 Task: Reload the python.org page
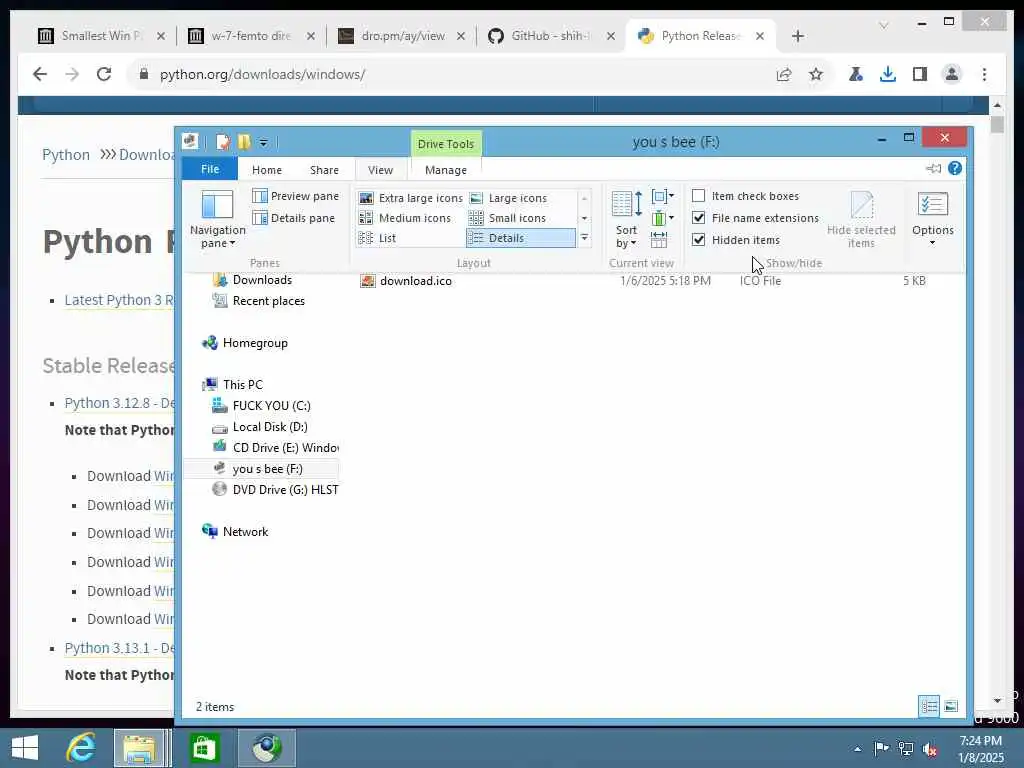tap(104, 74)
